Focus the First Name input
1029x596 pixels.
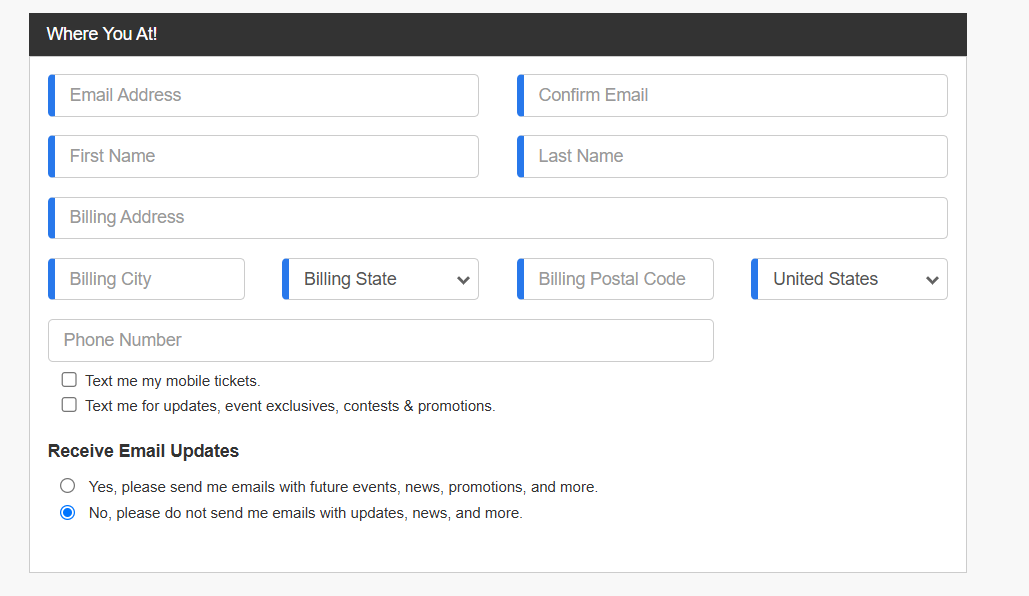[x=263, y=156]
